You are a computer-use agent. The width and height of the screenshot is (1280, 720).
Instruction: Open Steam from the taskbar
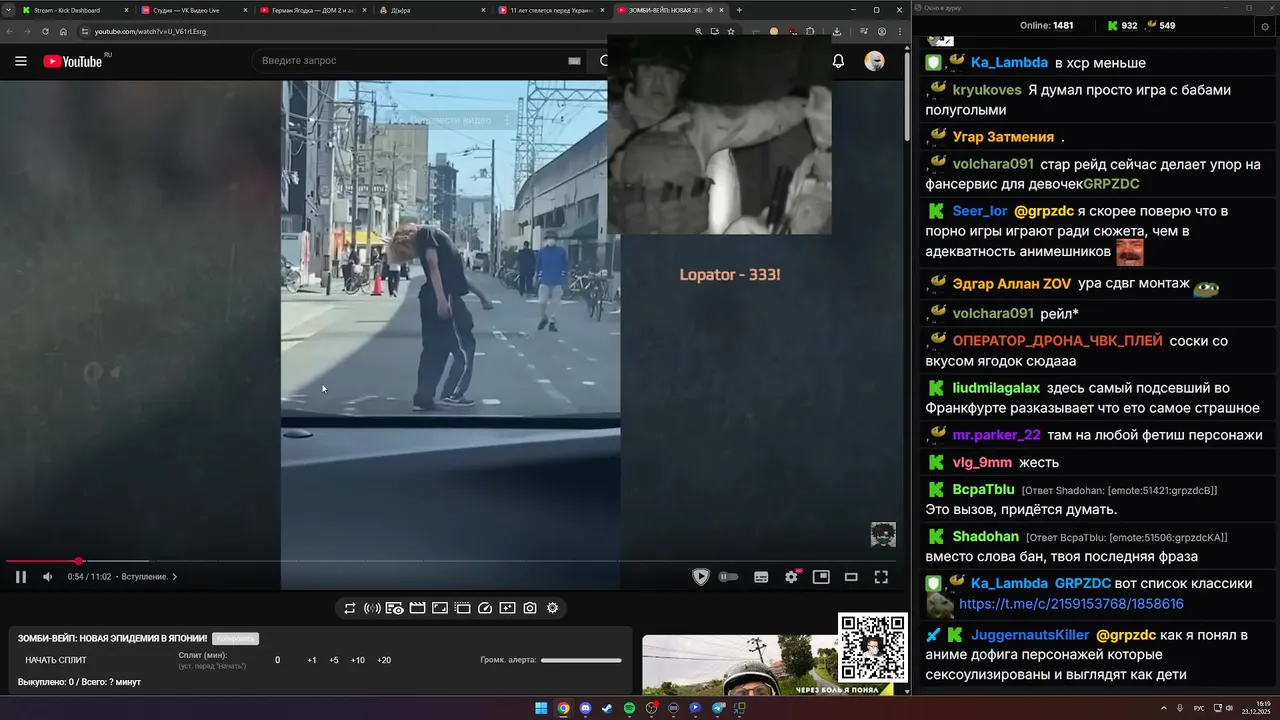tap(607, 708)
